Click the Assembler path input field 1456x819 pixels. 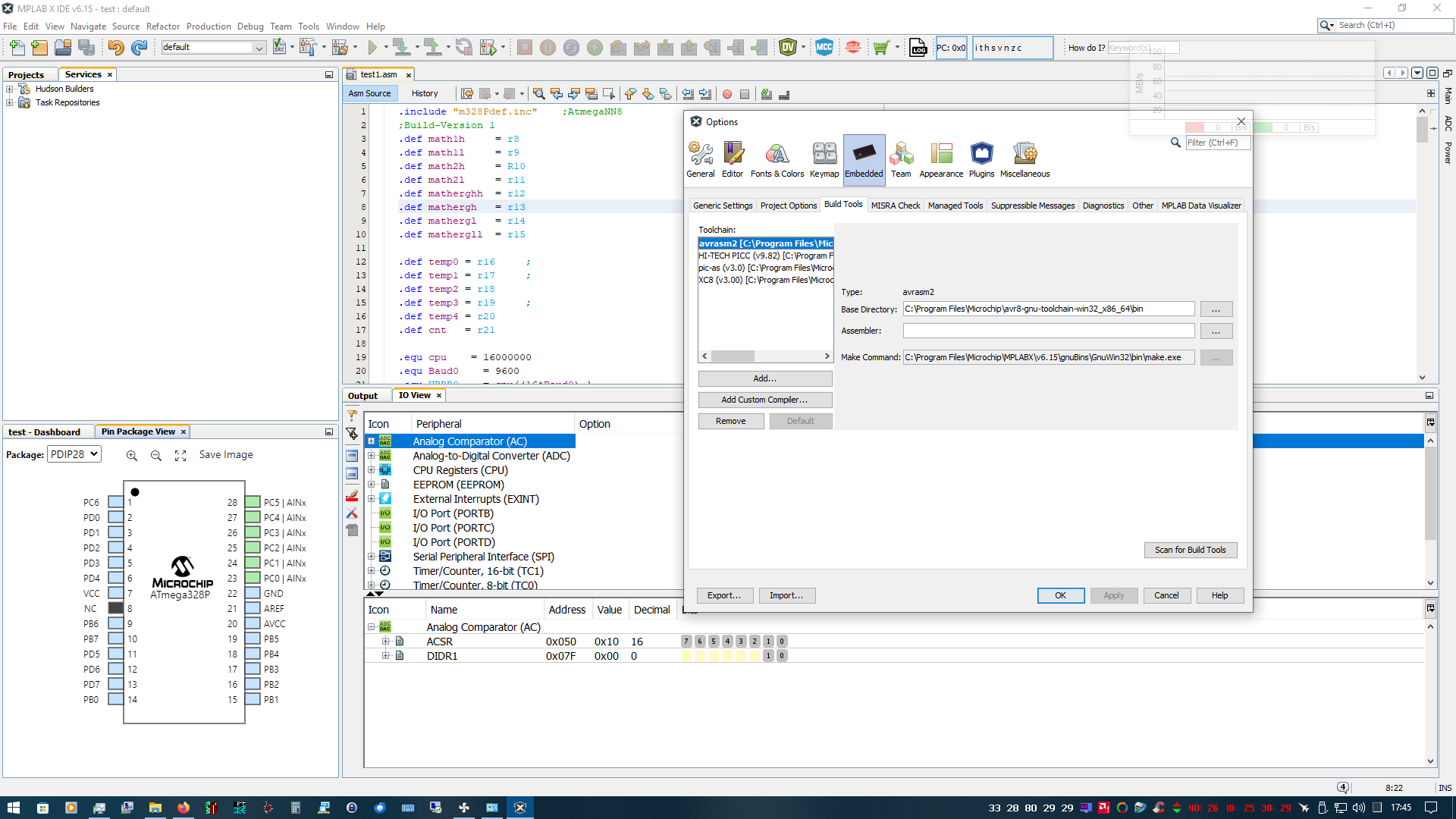pyautogui.click(x=1049, y=331)
